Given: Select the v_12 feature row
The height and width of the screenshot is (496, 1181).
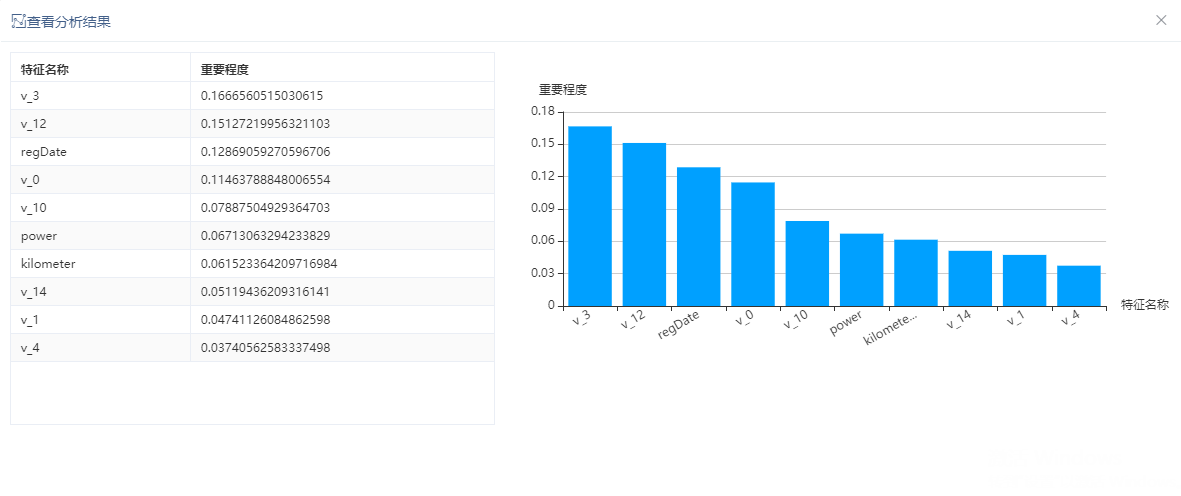Looking at the screenshot, I should 252,123.
